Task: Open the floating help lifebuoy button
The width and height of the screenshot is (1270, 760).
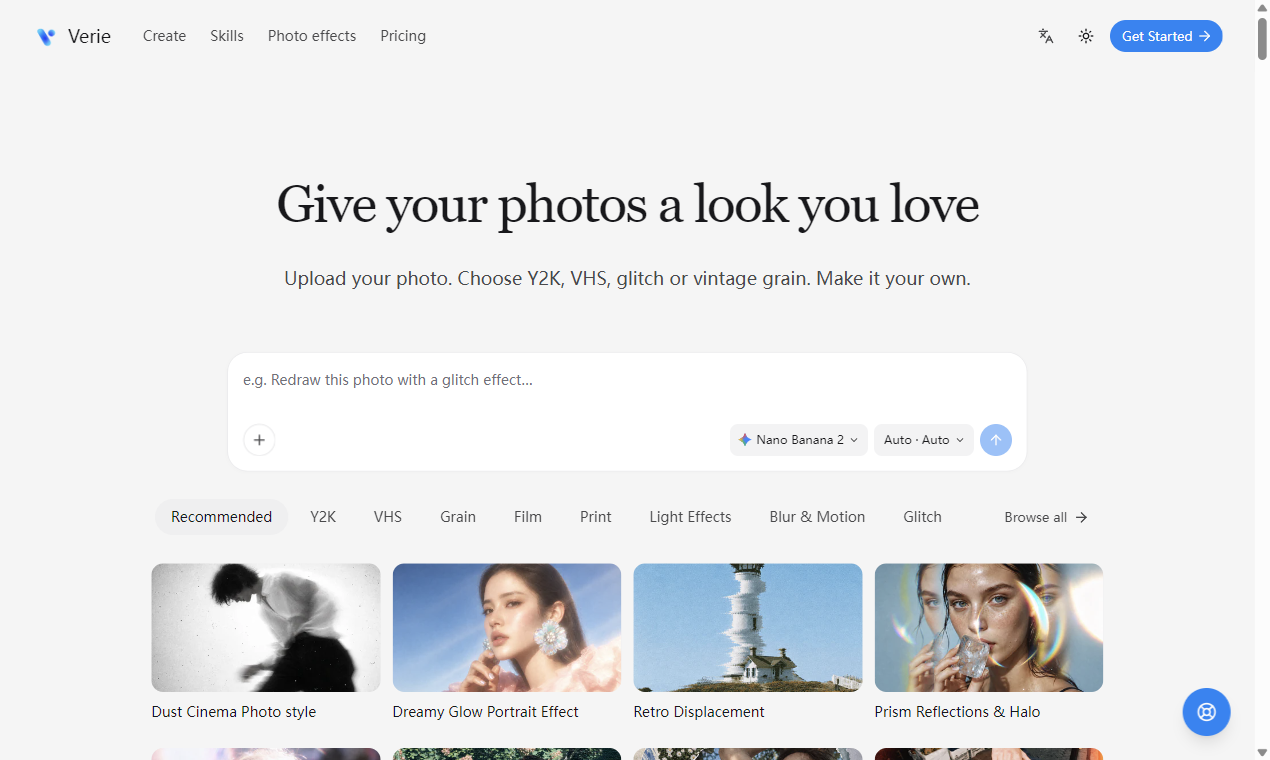Action: pos(1207,712)
